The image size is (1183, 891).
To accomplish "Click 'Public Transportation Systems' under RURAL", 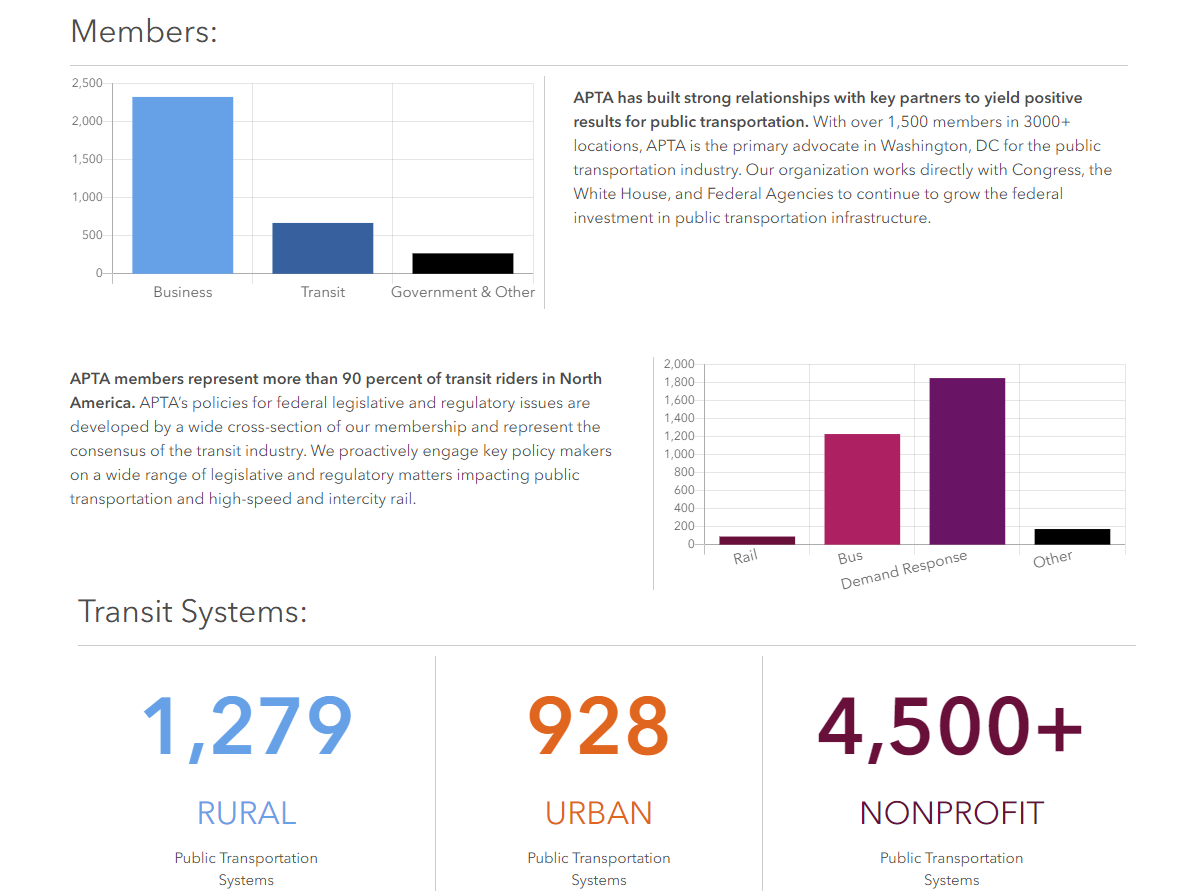I will pyautogui.click(x=246, y=869).
